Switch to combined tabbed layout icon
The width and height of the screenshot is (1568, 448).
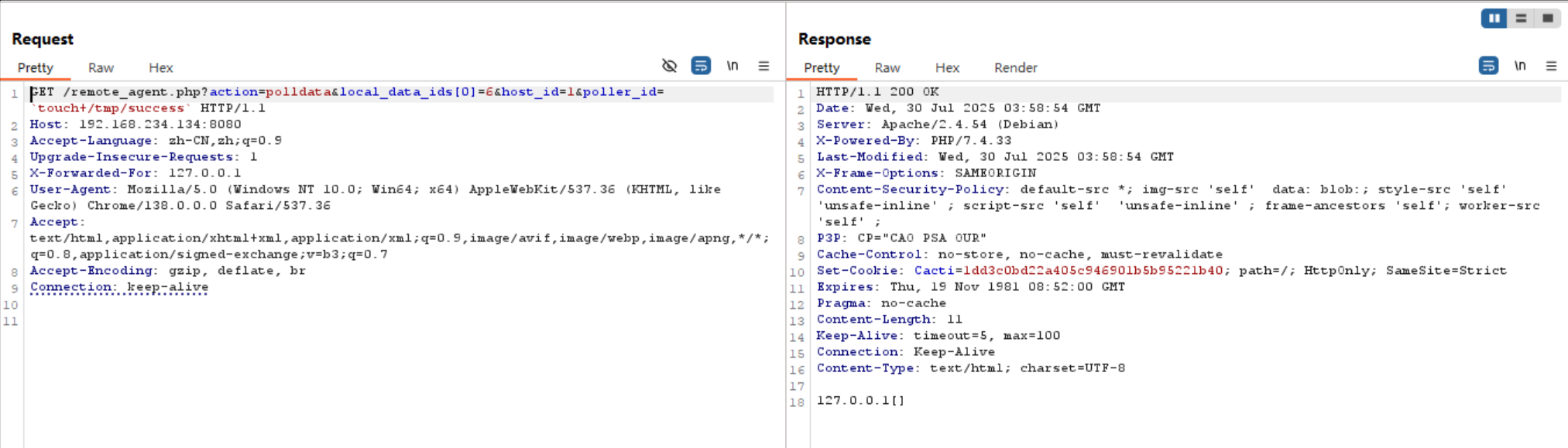tap(1547, 18)
